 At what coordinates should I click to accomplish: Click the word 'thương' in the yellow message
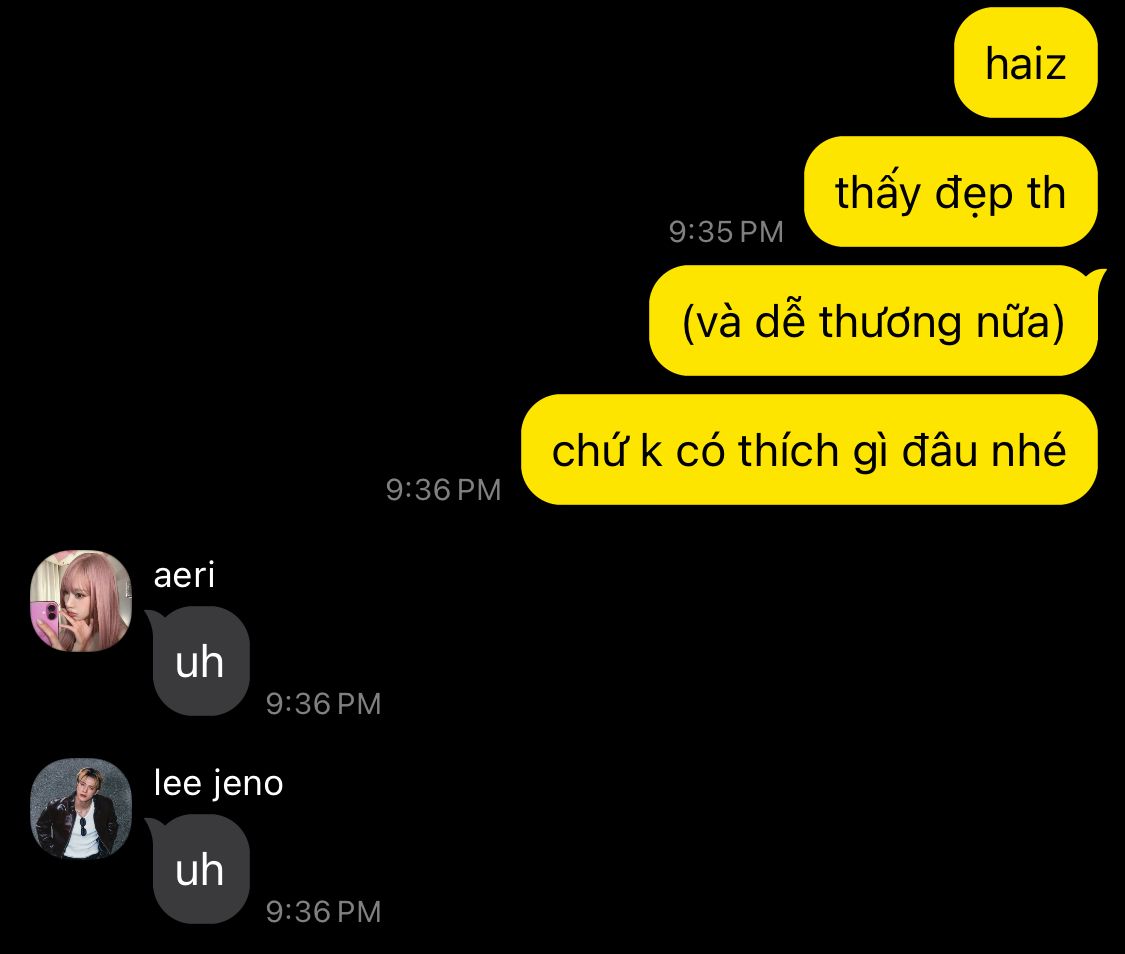890,321
